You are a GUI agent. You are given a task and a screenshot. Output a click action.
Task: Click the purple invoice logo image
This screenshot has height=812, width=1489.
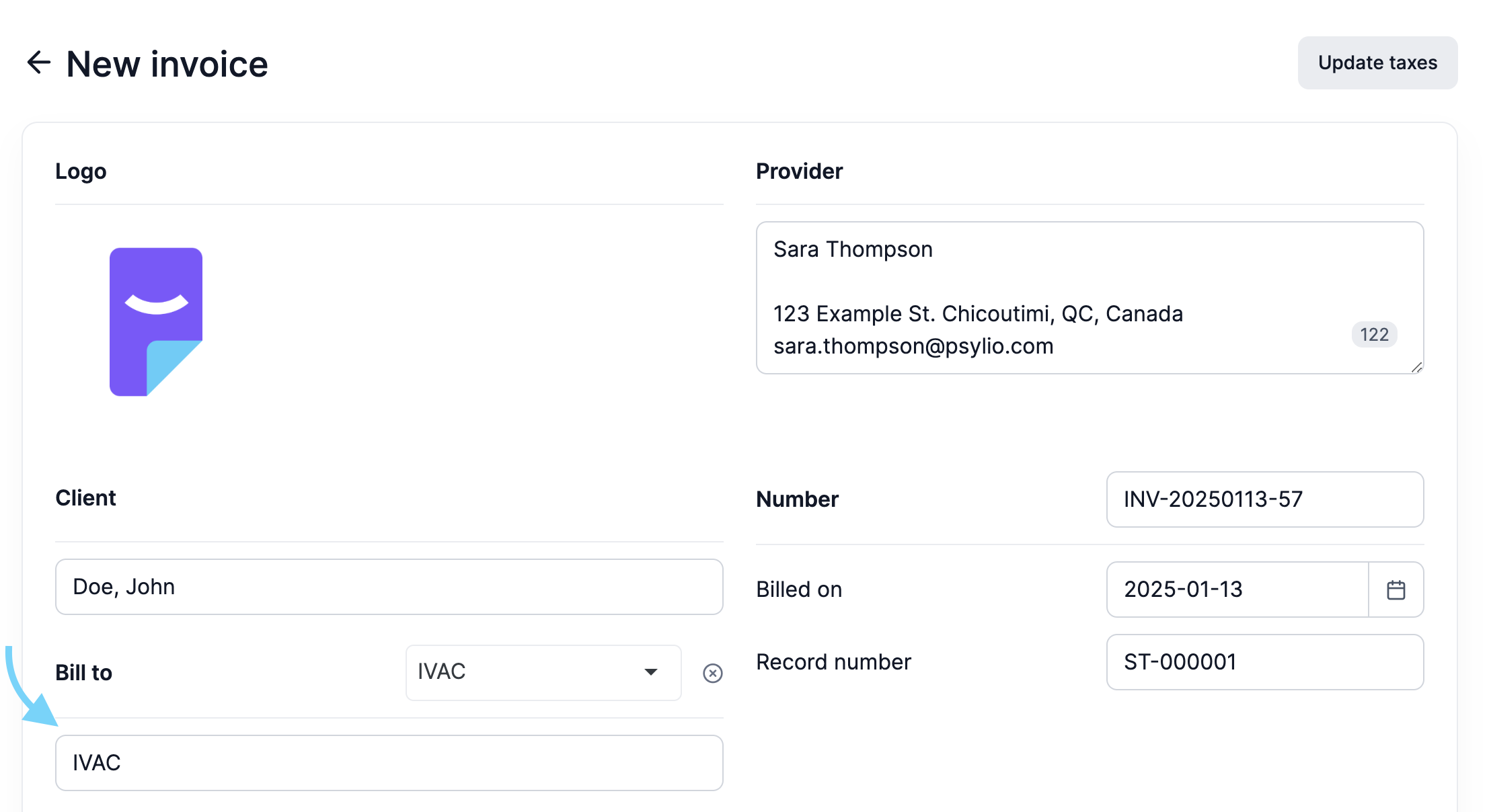pyautogui.click(x=156, y=322)
